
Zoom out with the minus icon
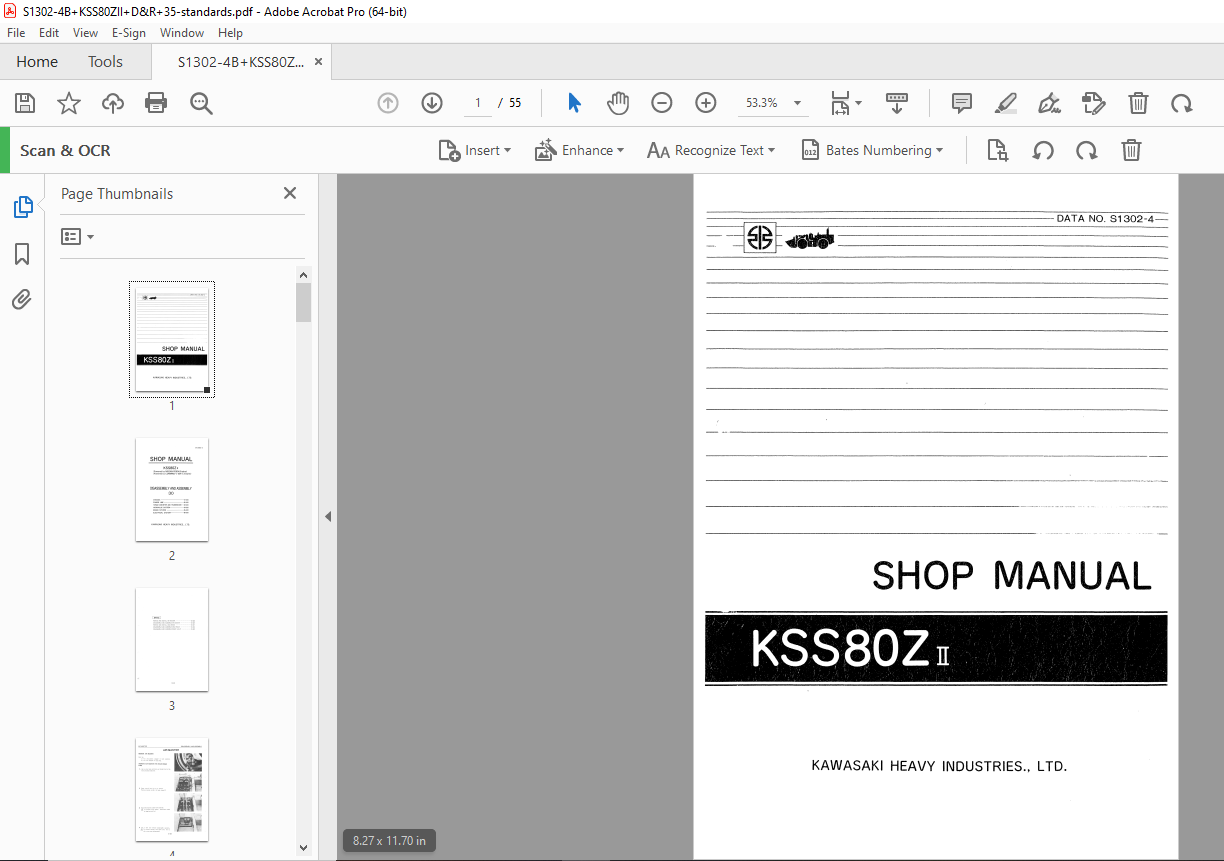[x=662, y=103]
